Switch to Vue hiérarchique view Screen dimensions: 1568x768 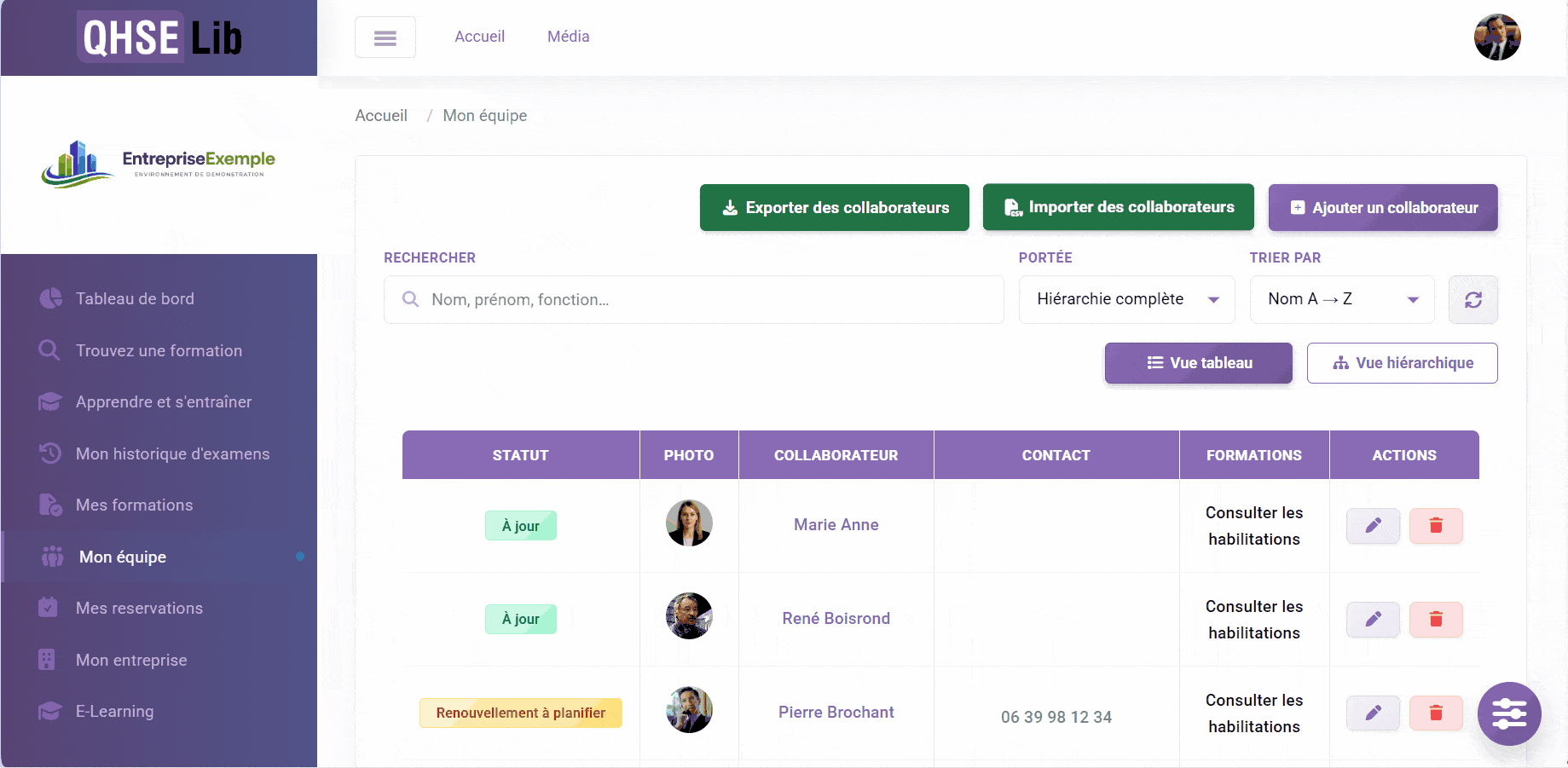[1401, 362]
